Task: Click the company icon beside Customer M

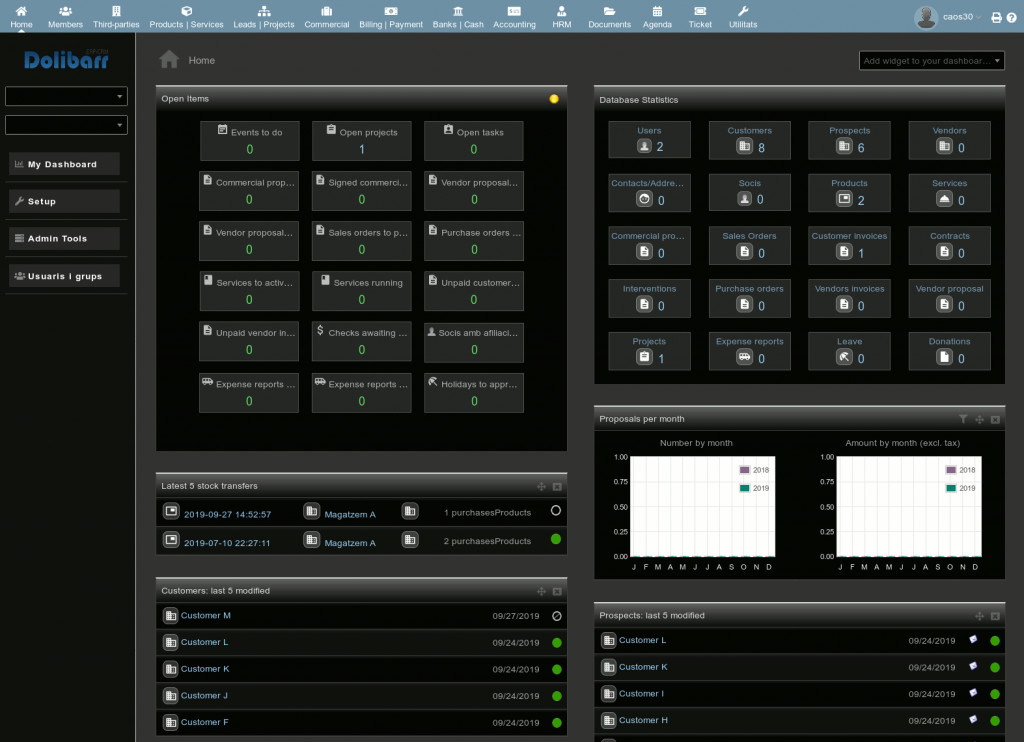Action: pyautogui.click(x=170, y=615)
